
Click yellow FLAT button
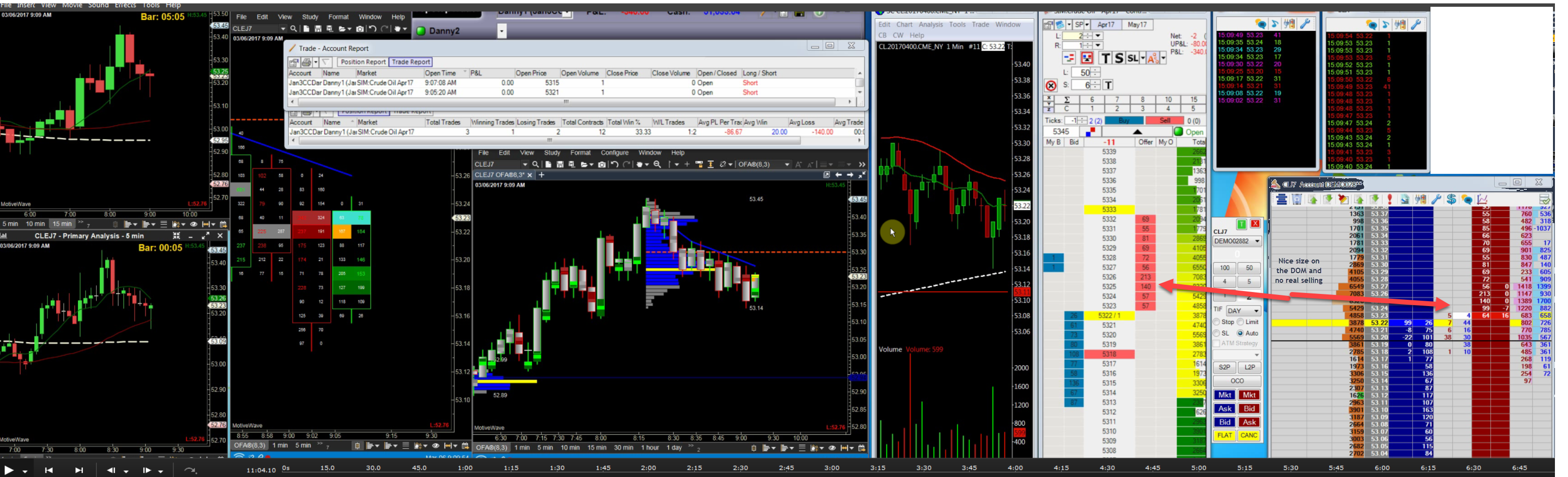pyautogui.click(x=1224, y=436)
